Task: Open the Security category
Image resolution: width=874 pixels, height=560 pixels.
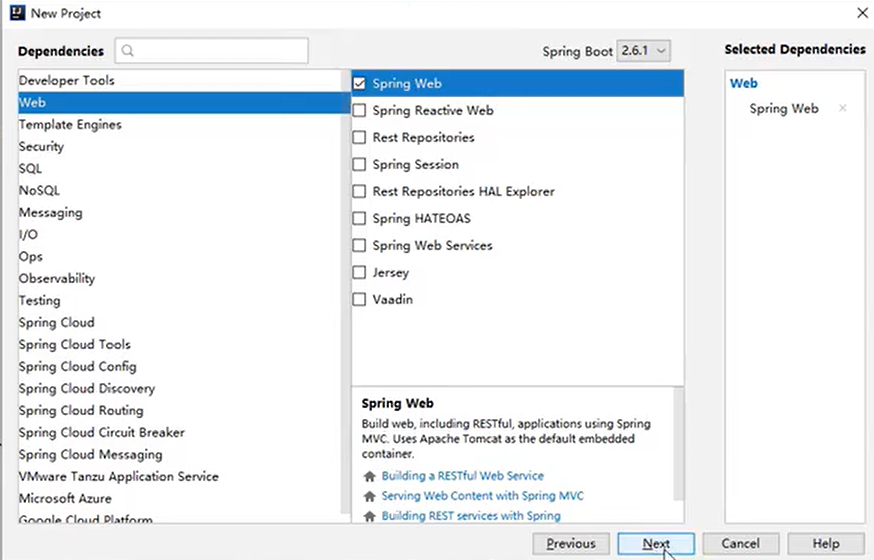Action: click(179, 147)
